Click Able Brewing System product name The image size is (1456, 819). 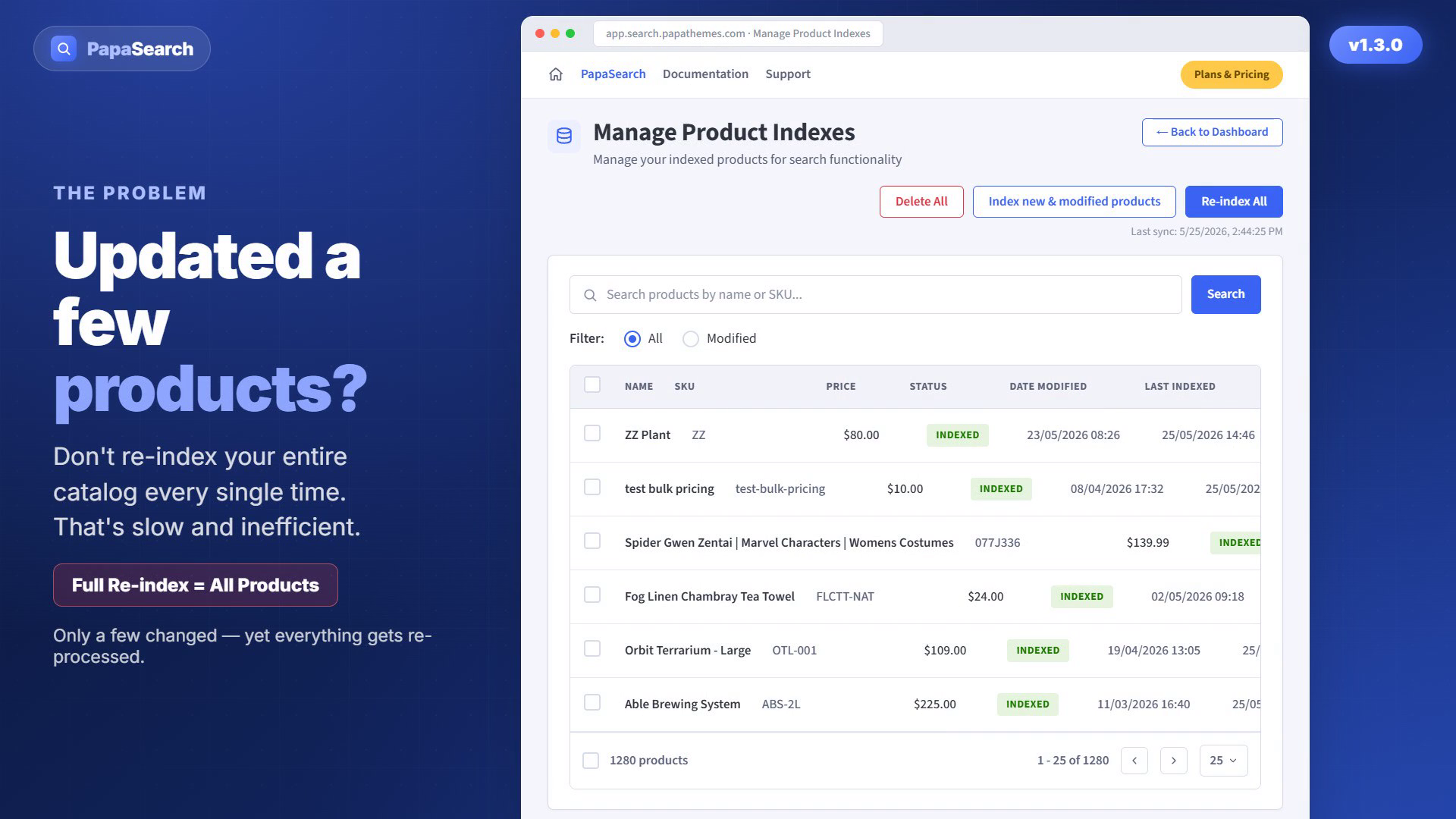[x=682, y=704]
